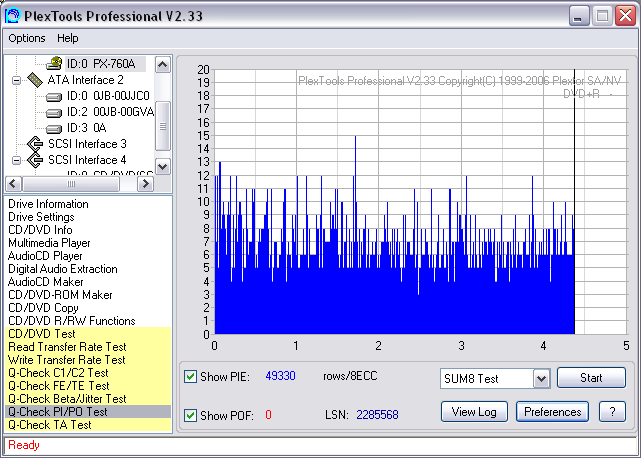
Task: Click the hard disk icon for ID:3 0A
Action: 54,129
